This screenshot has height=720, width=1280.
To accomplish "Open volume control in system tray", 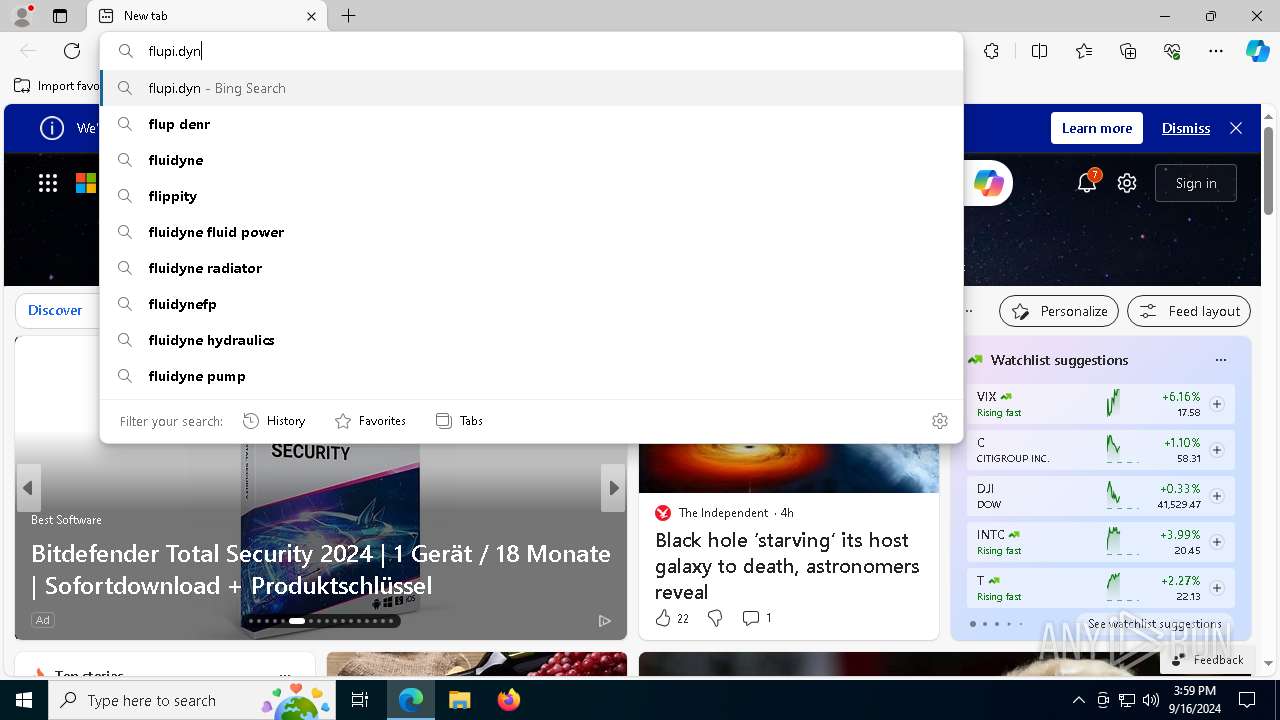I will pyautogui.click(x=1151, y=700).
